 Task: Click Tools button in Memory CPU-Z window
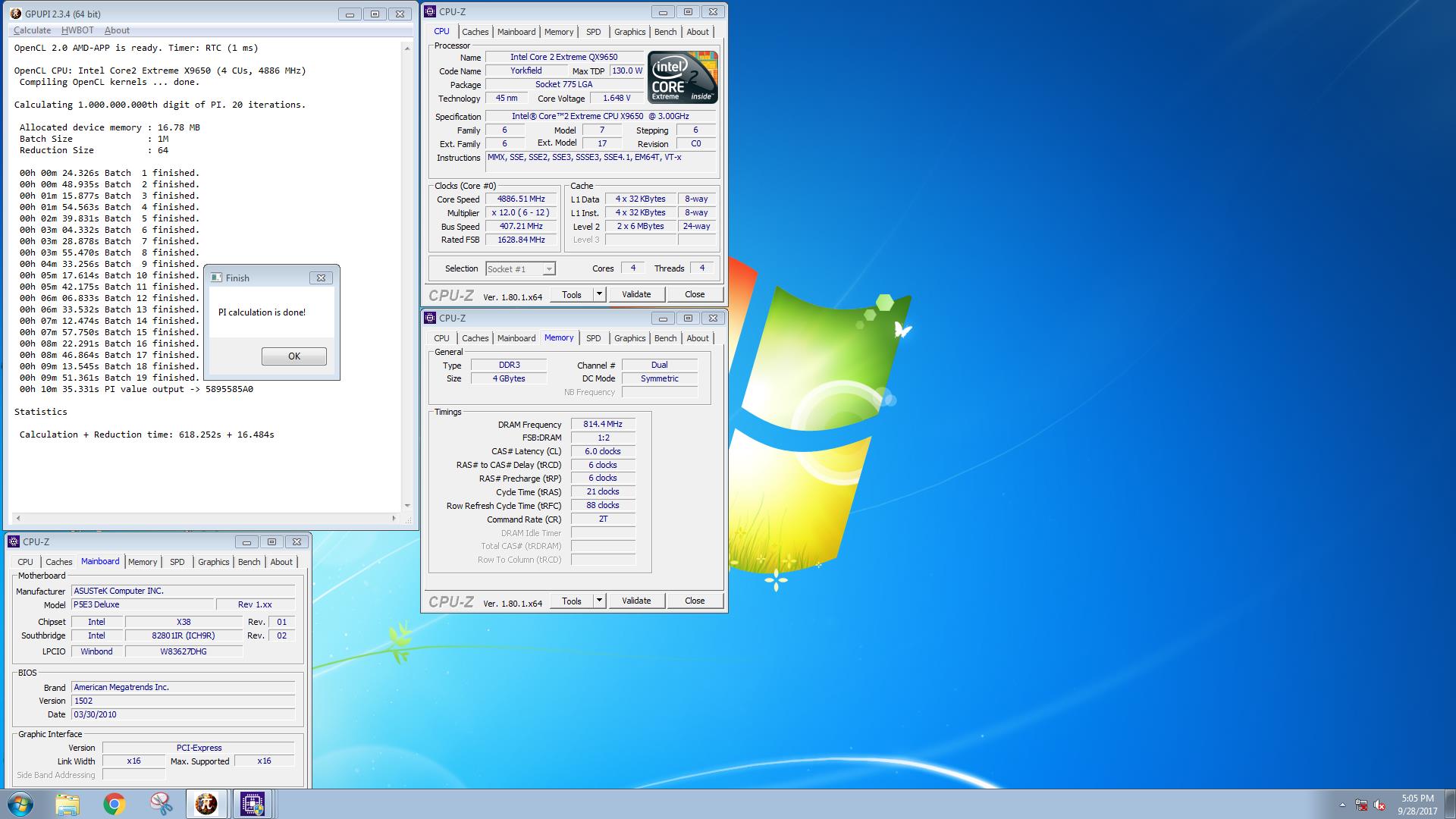[572, 601]
